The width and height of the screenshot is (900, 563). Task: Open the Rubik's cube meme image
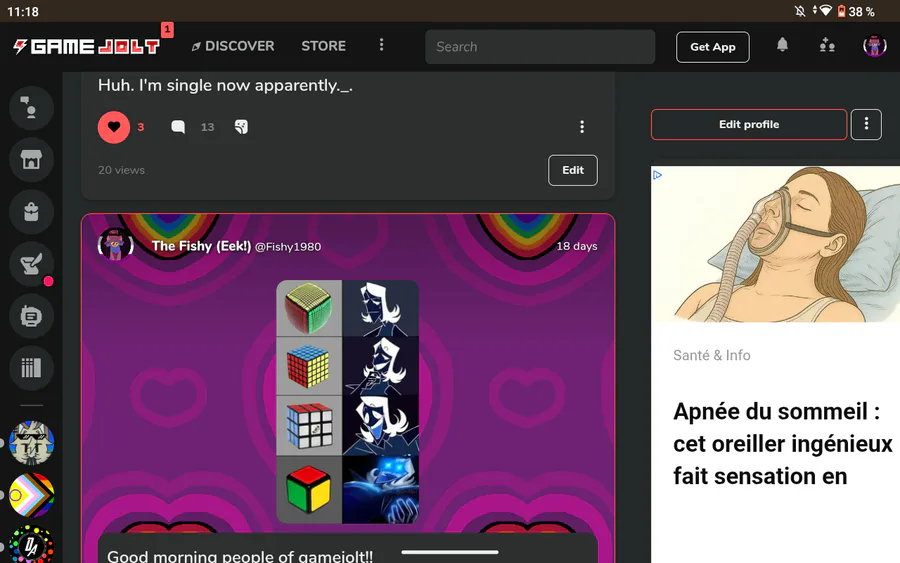click(348, 402)
